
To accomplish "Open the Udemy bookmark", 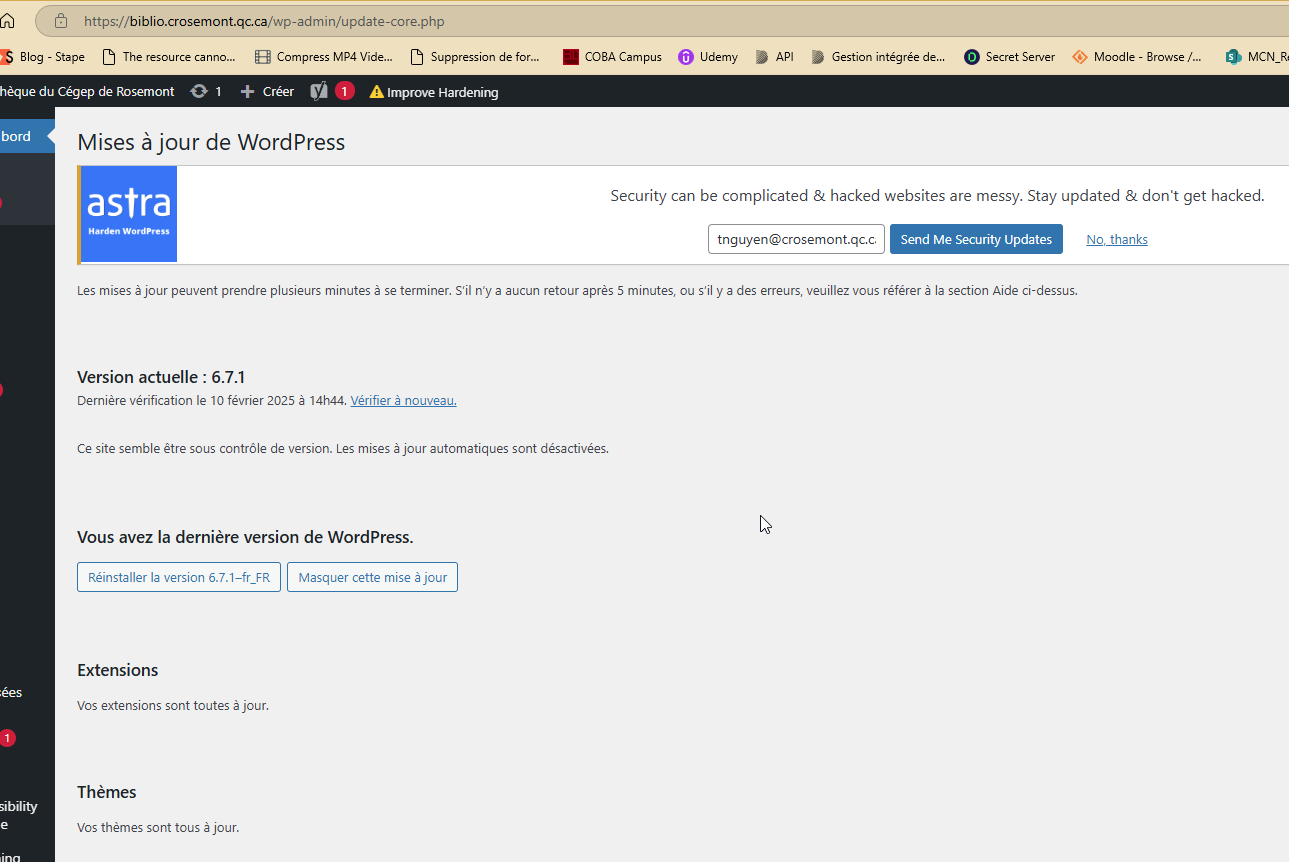I will point(708,57).
